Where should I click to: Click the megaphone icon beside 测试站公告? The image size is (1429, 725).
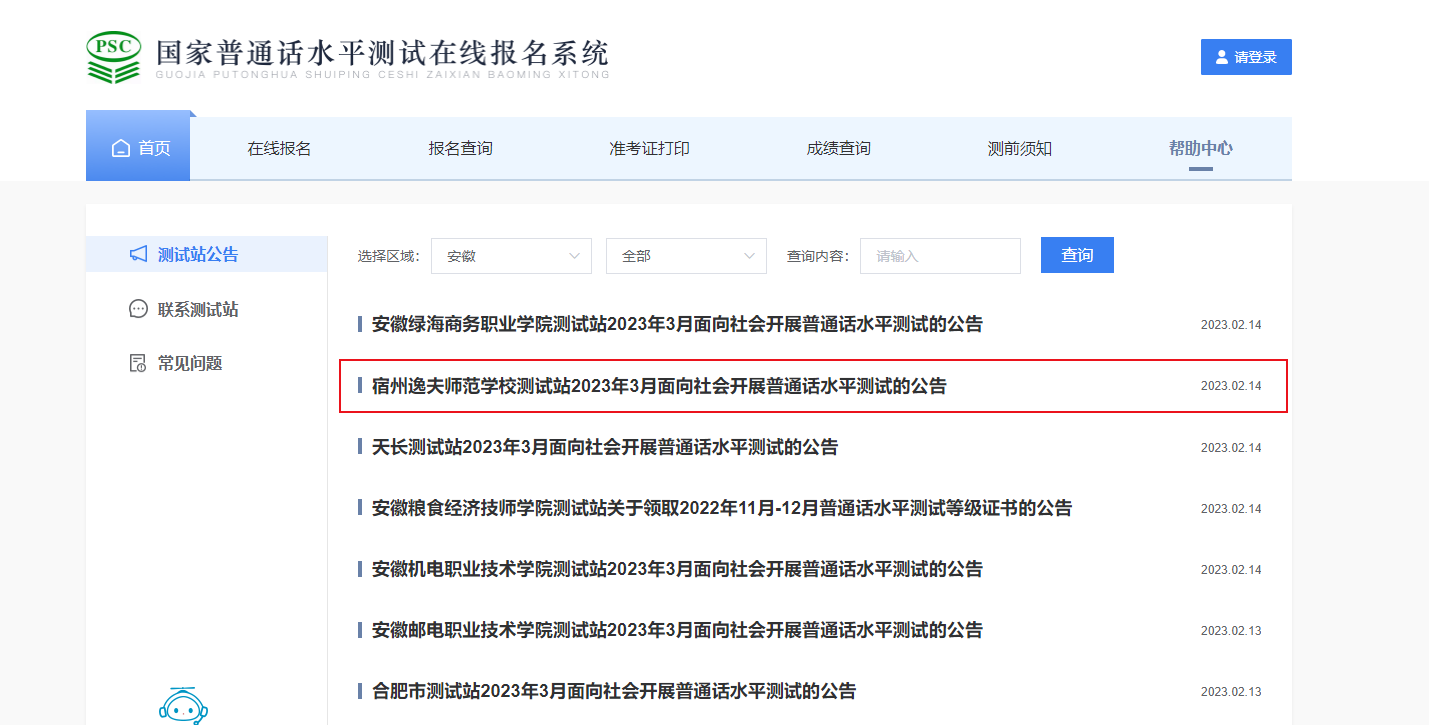click(x=139, y=254)
